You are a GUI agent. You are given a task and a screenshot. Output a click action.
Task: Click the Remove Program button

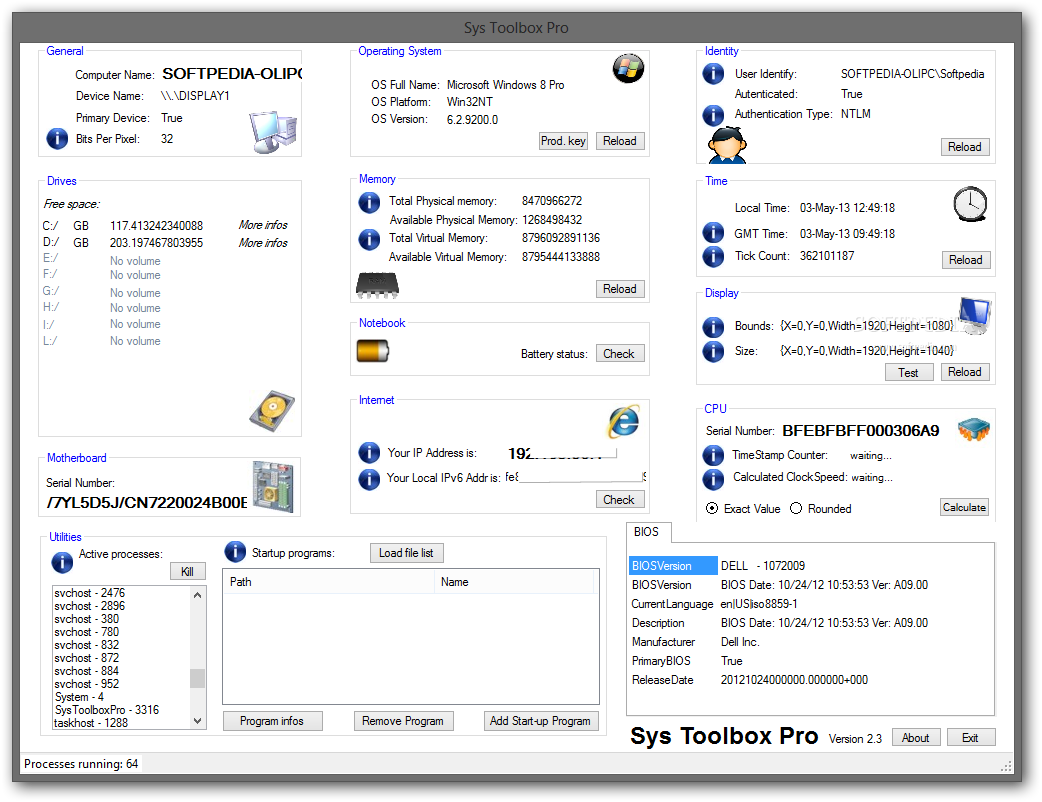pos(403,721)
